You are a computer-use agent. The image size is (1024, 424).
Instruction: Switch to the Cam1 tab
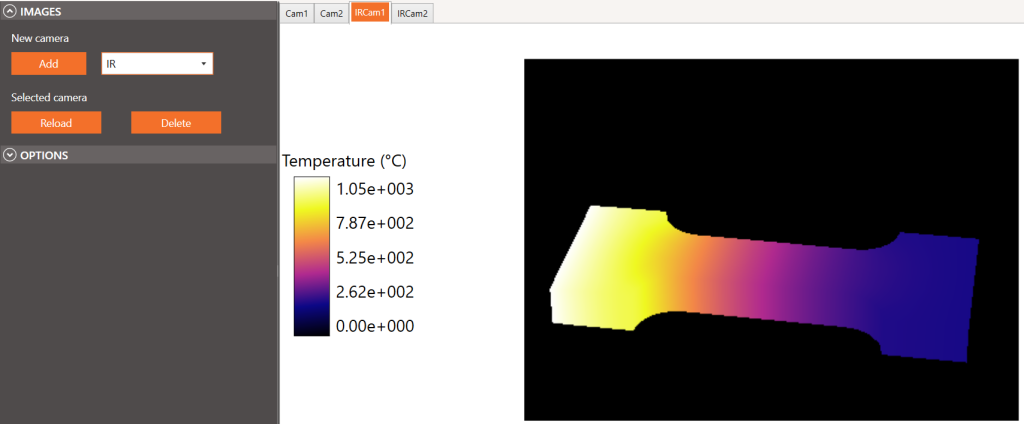click(x=296, y=13)
